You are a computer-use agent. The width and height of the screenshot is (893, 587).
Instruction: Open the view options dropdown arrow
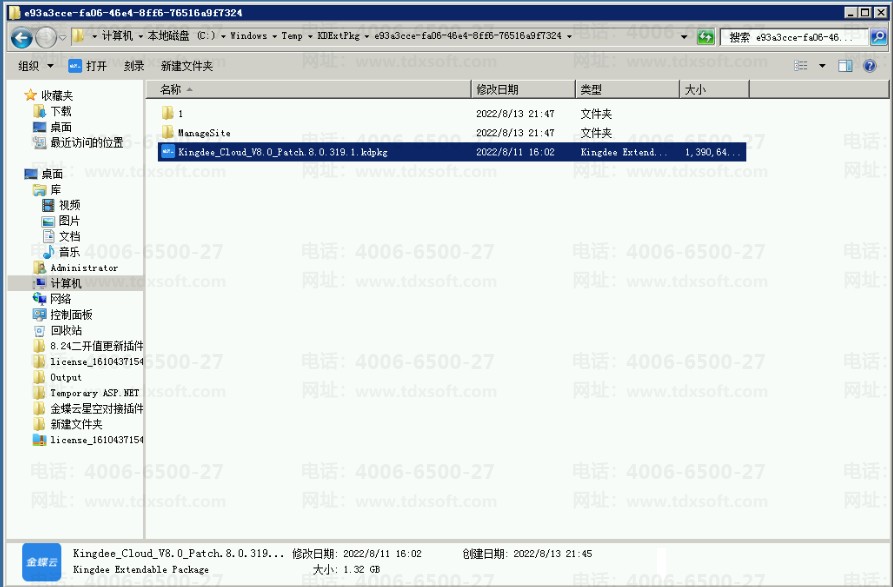pyautogui.click(x=822, y=66)
